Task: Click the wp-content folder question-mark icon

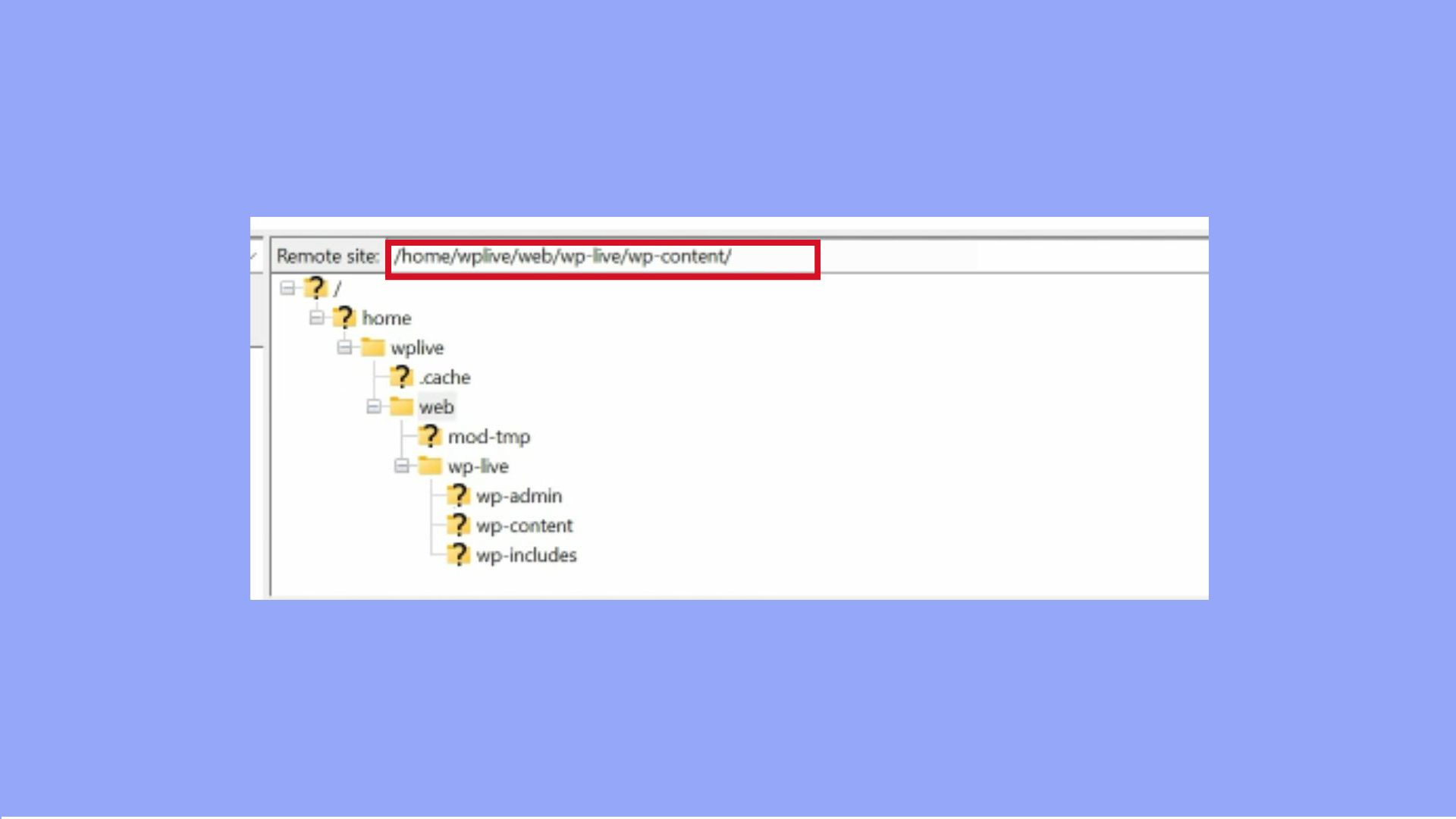Action: click(x=460, y=525)
